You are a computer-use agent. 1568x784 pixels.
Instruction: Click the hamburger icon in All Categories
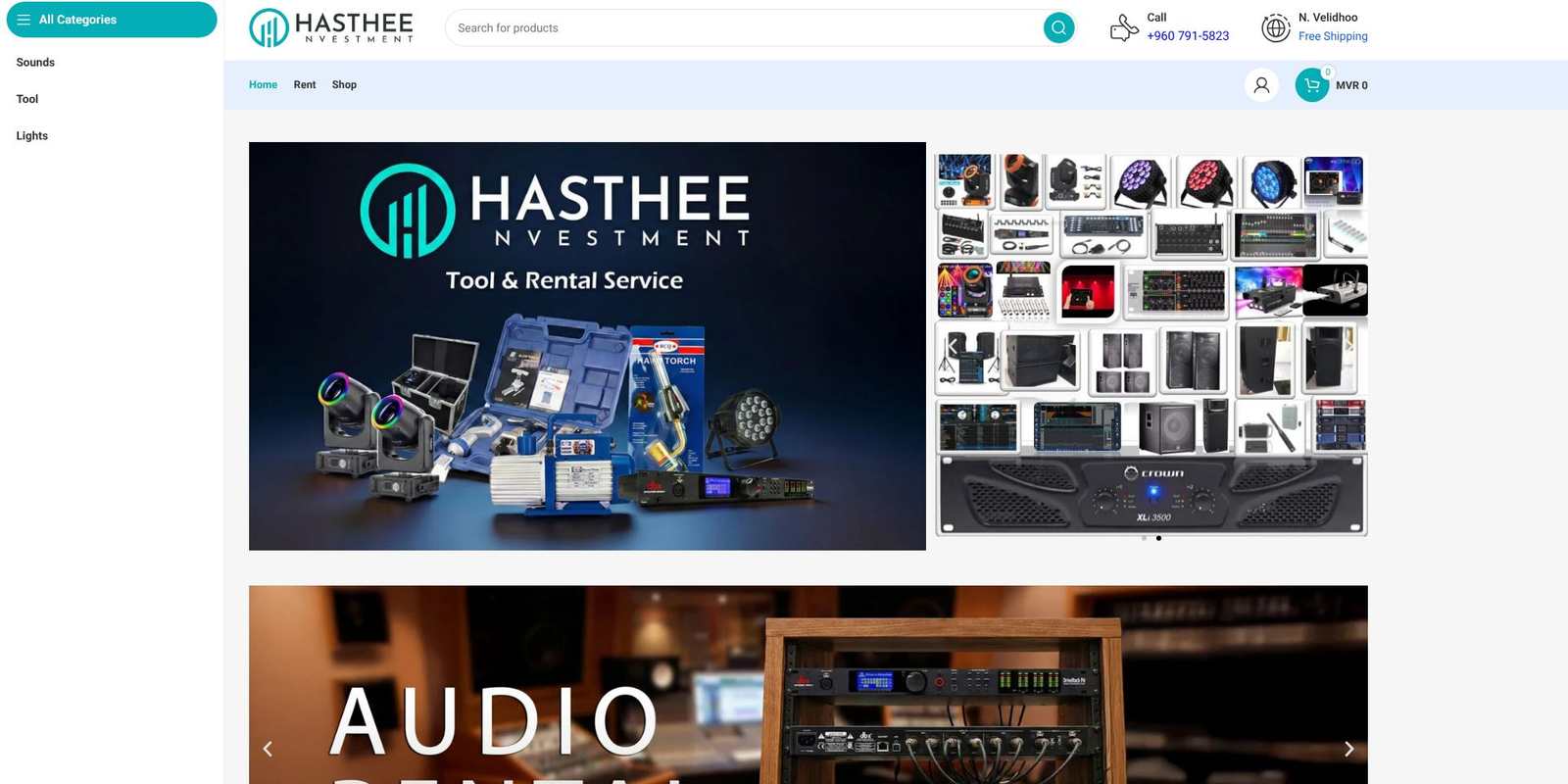click(x=24, y=20)
